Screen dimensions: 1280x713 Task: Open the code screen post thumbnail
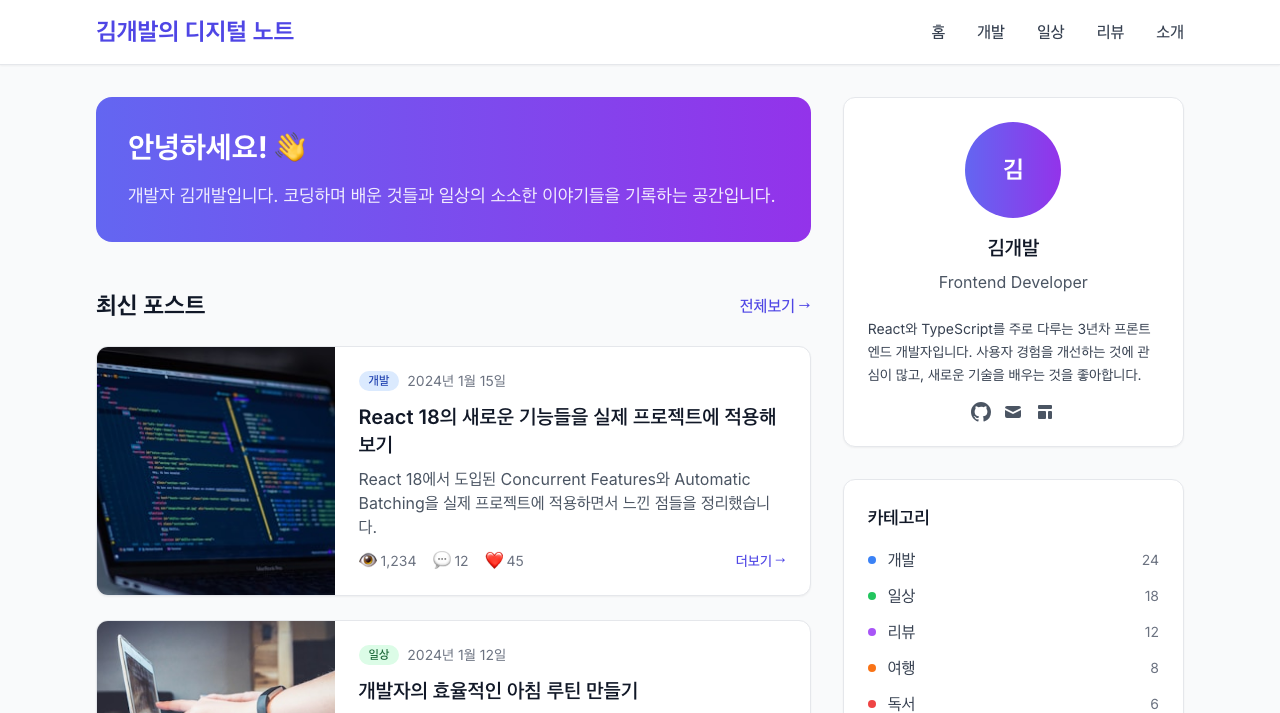point(216,471)
